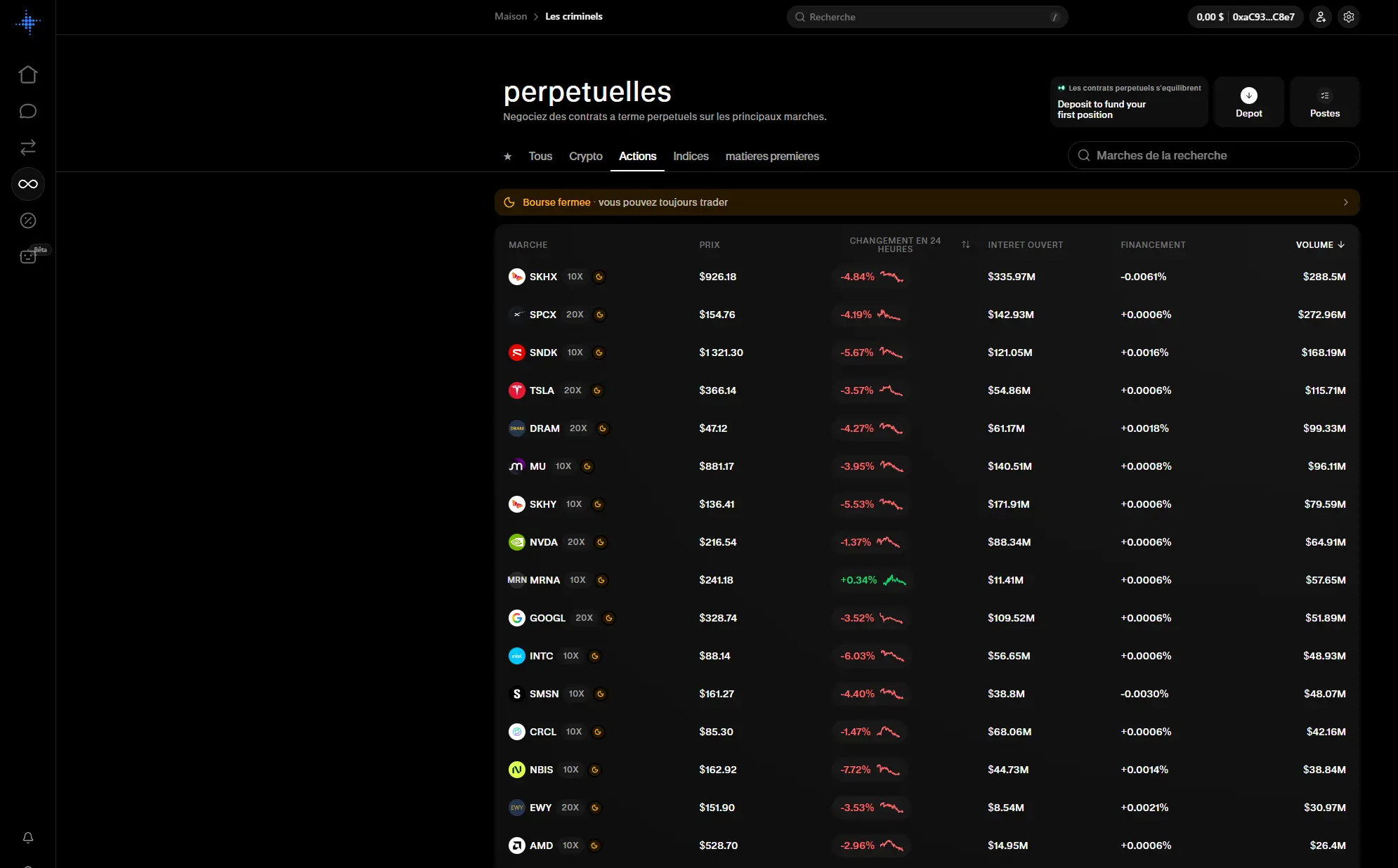1398x868 pixels.
Task: Click the NVDA logo icon
Action: point(516,542)
